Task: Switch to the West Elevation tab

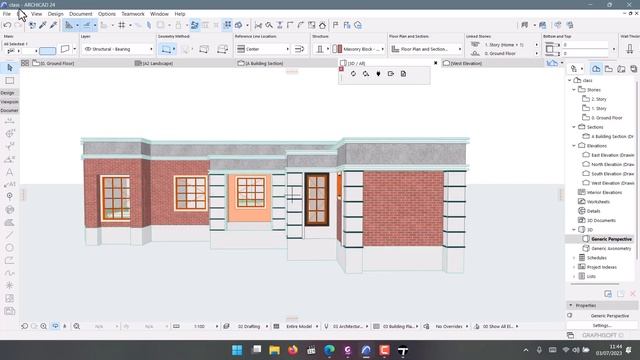Action: coord(462,63)
